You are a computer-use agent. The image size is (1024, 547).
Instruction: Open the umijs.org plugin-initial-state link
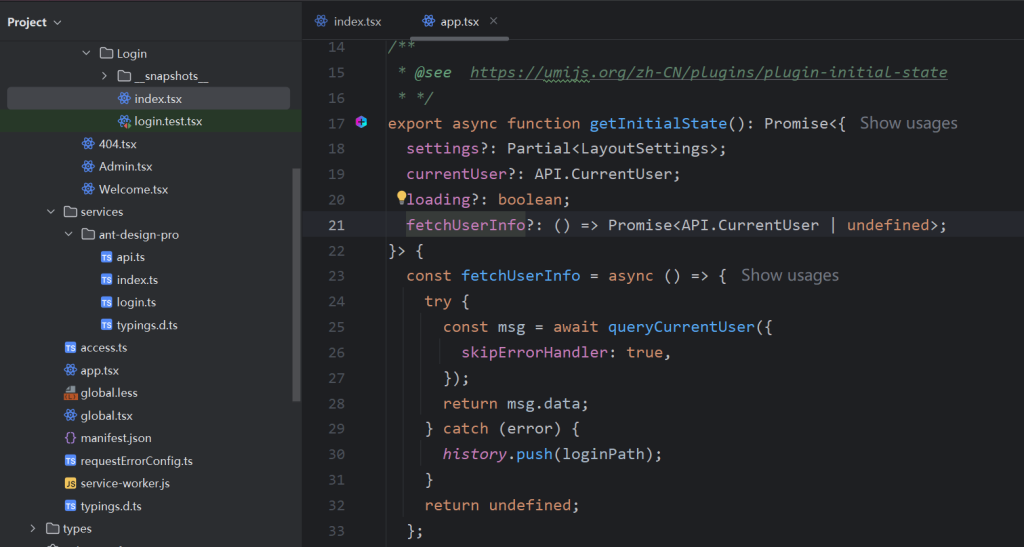click(709, 72)
